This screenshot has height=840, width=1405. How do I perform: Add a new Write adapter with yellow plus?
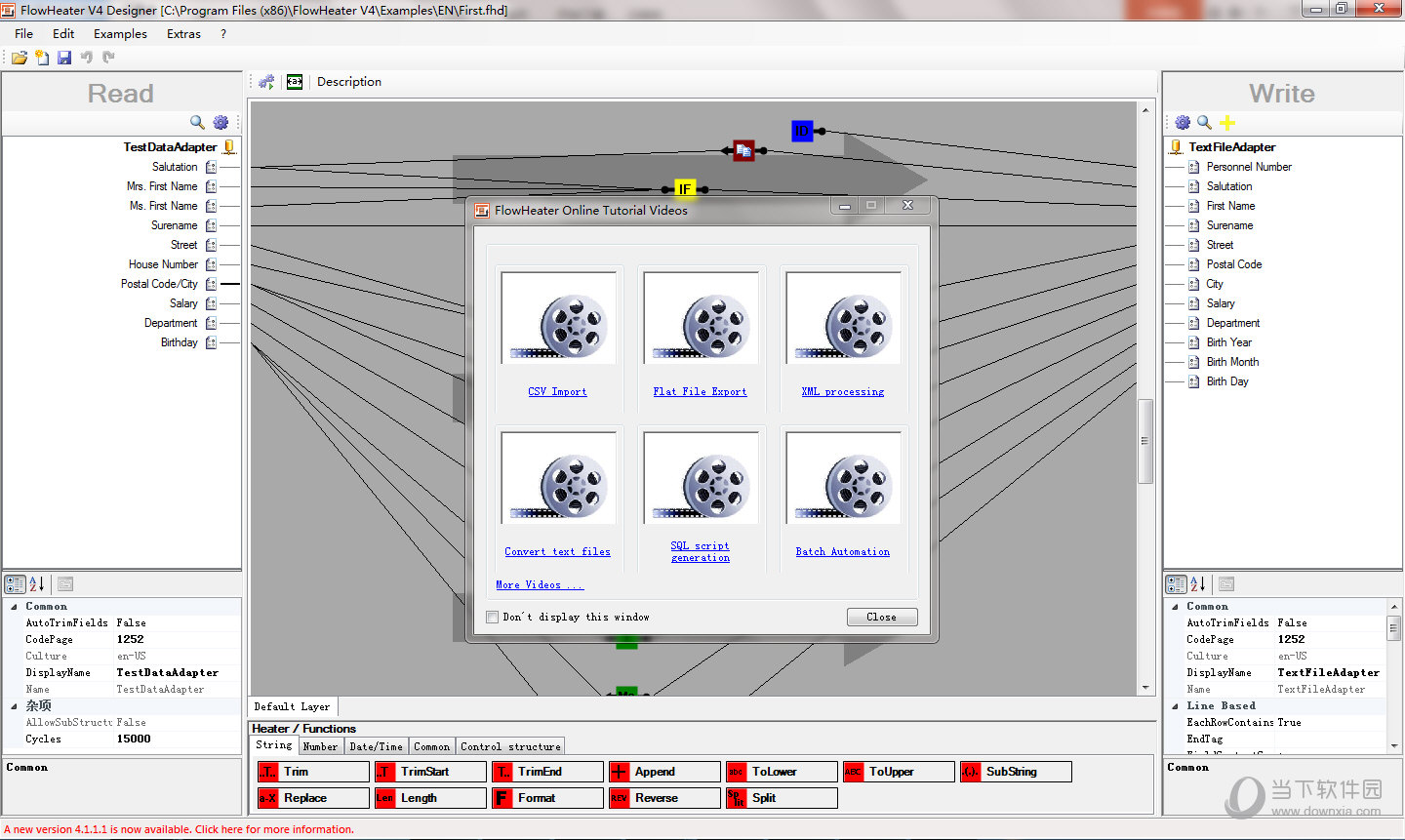(1227, 122)
